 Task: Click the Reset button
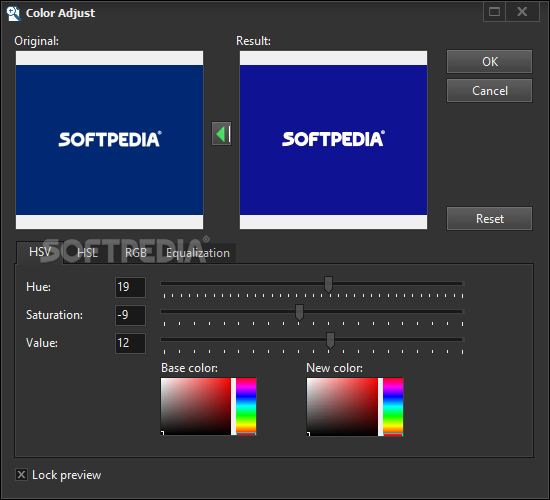point(489,219)
